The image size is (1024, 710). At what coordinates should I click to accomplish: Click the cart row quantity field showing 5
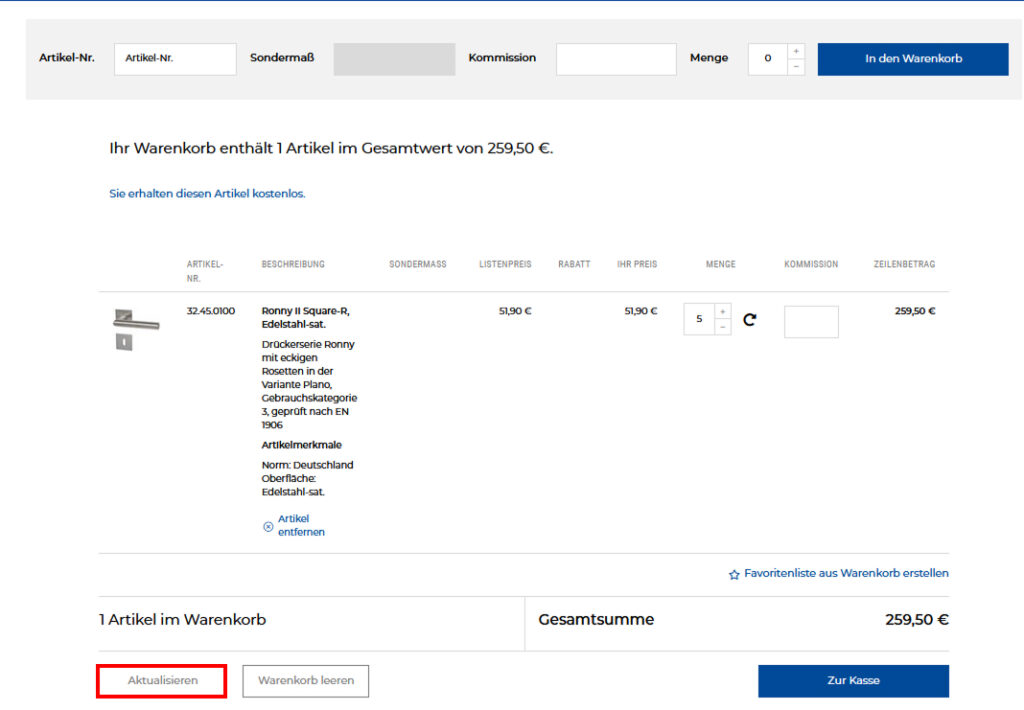click(x=699, y=320)
